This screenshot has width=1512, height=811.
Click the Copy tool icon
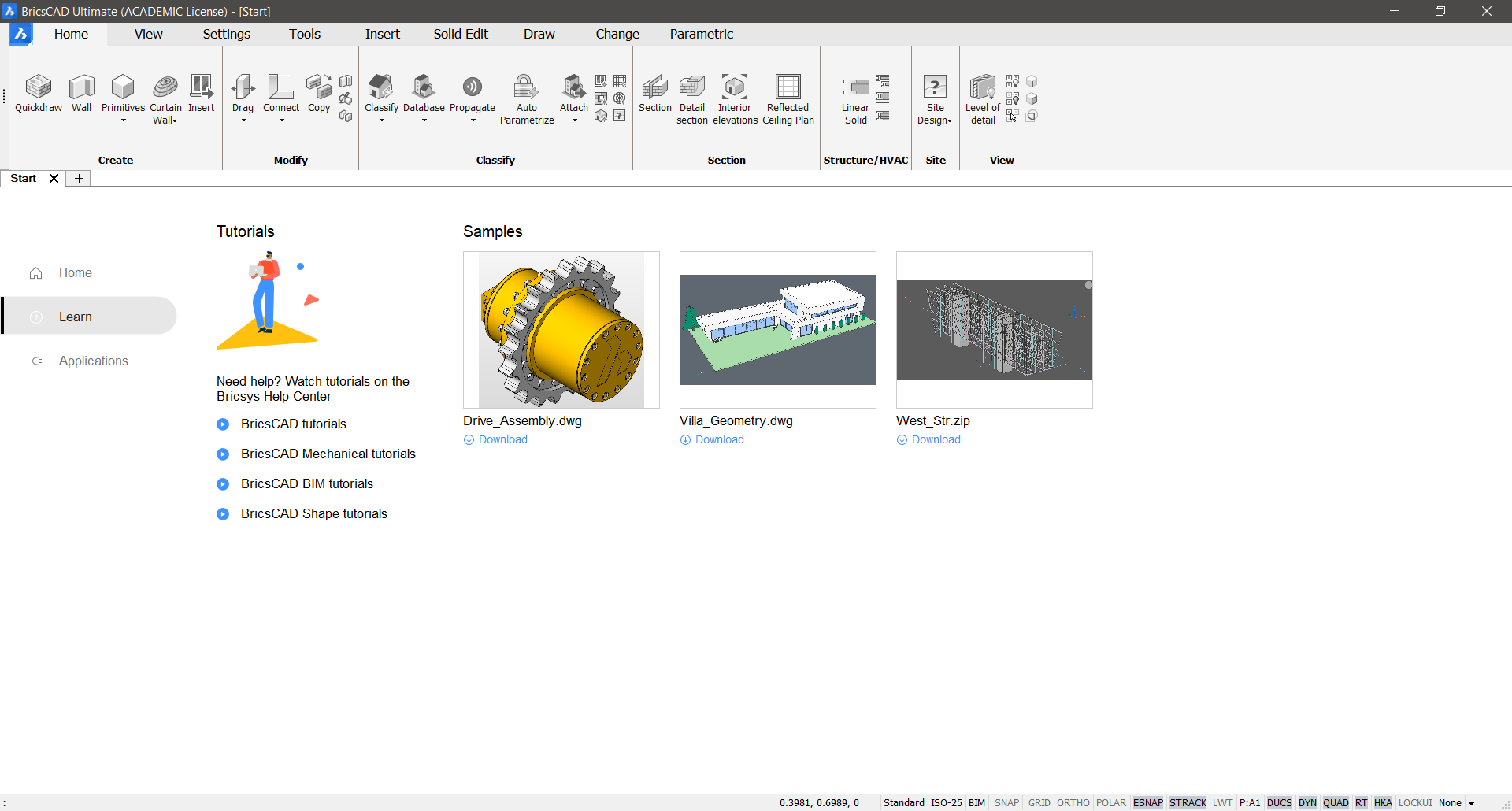coord(319,87)
